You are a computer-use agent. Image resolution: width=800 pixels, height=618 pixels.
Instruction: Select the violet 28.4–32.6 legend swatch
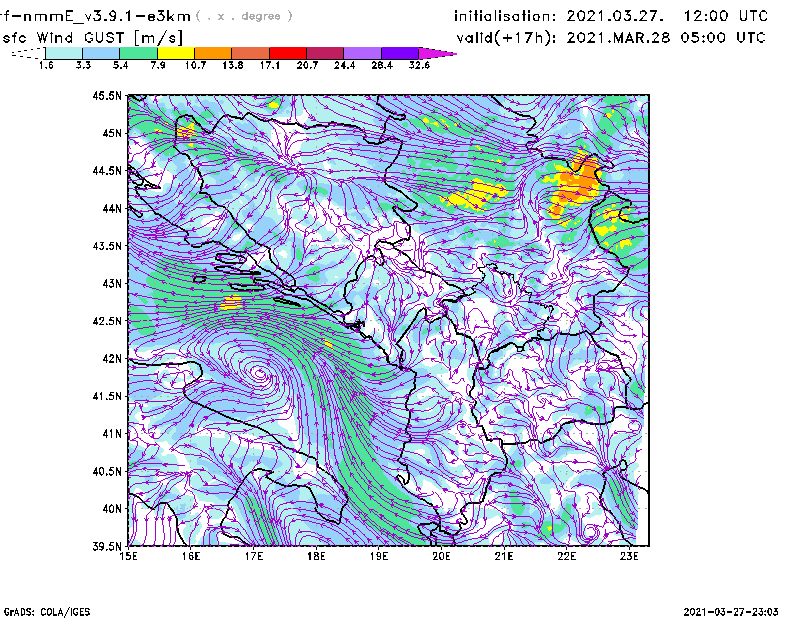click(x=400, y=53)
